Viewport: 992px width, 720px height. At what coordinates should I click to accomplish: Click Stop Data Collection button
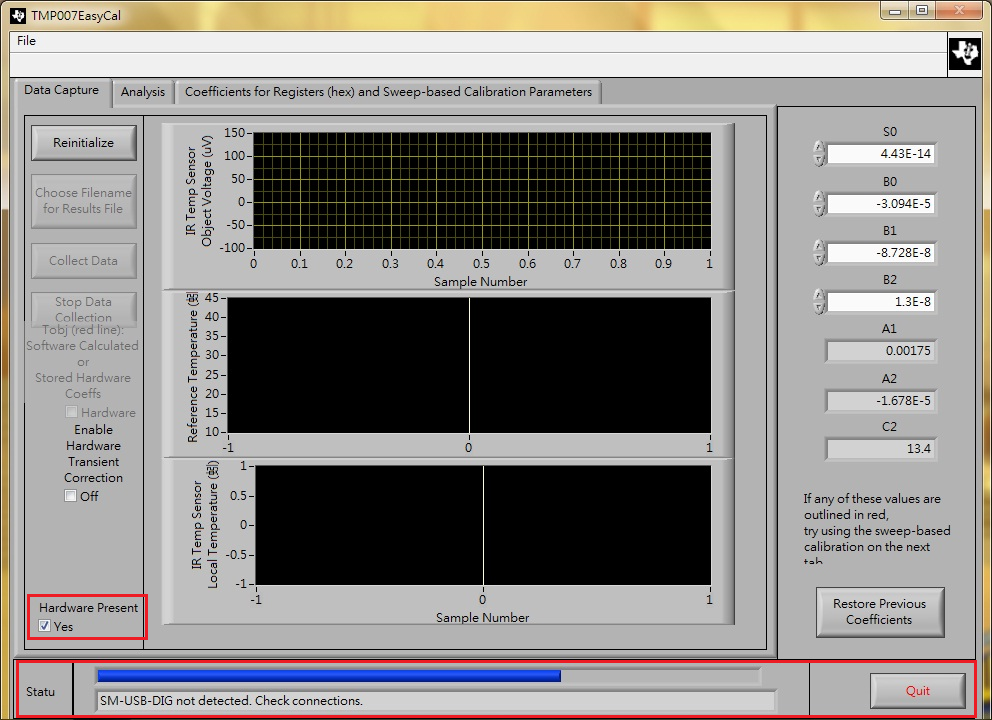click(x=84, y=309)
